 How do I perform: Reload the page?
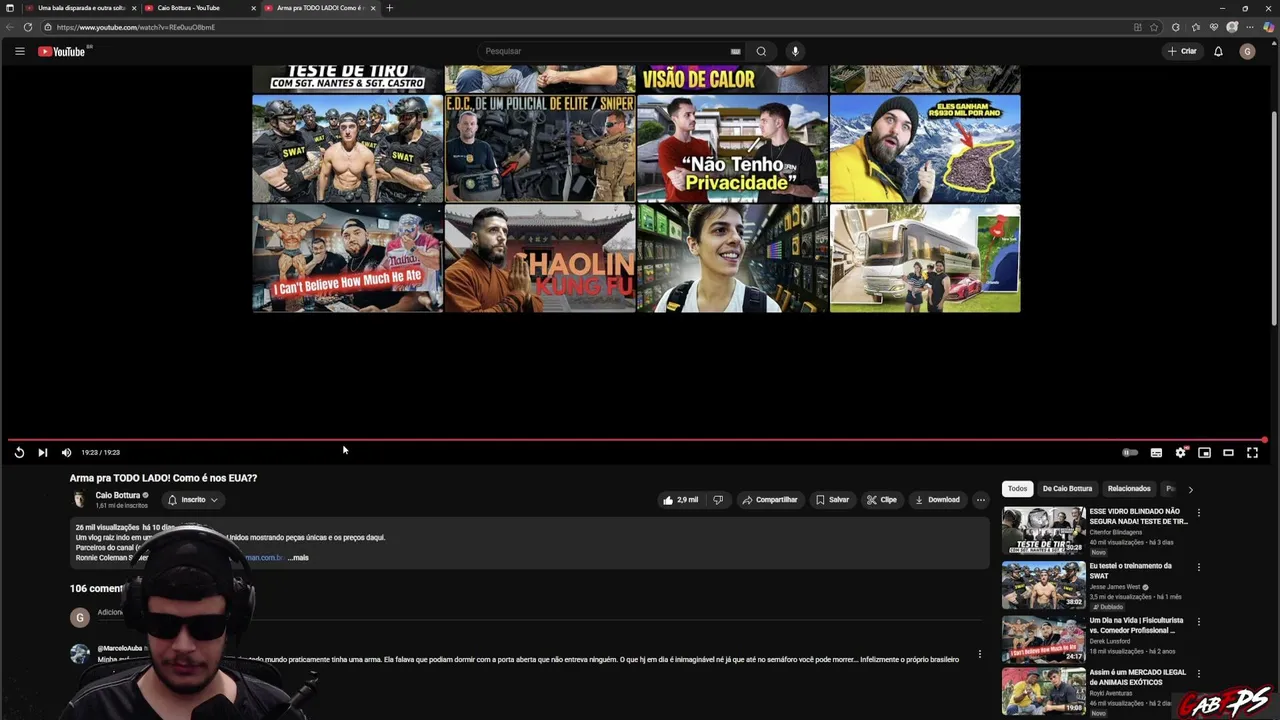tap(28, 27)
